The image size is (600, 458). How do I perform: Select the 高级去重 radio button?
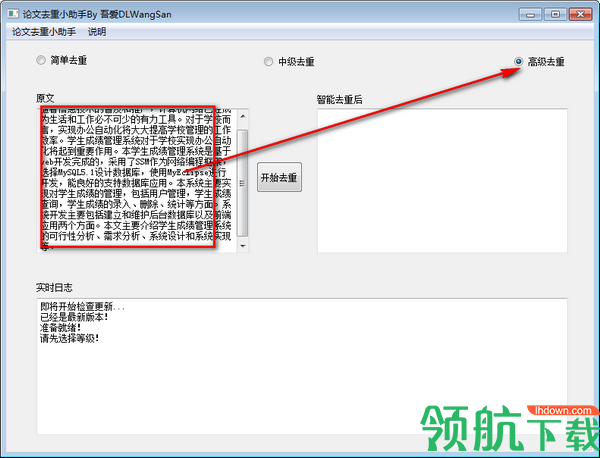[x=539, y=62]
